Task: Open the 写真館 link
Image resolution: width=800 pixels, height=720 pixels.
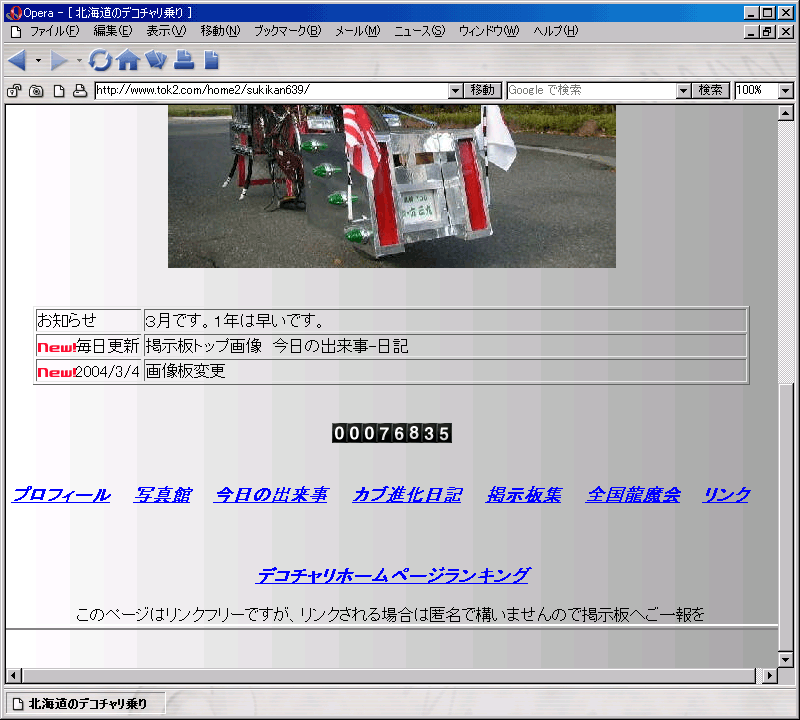Action: click(x=163, y=494)
